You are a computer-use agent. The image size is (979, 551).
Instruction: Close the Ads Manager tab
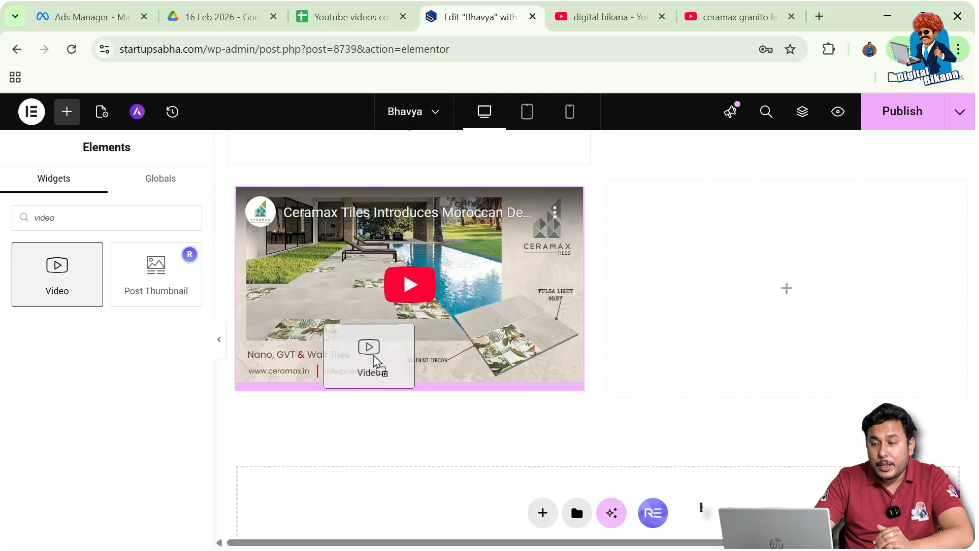pos(144,17)
